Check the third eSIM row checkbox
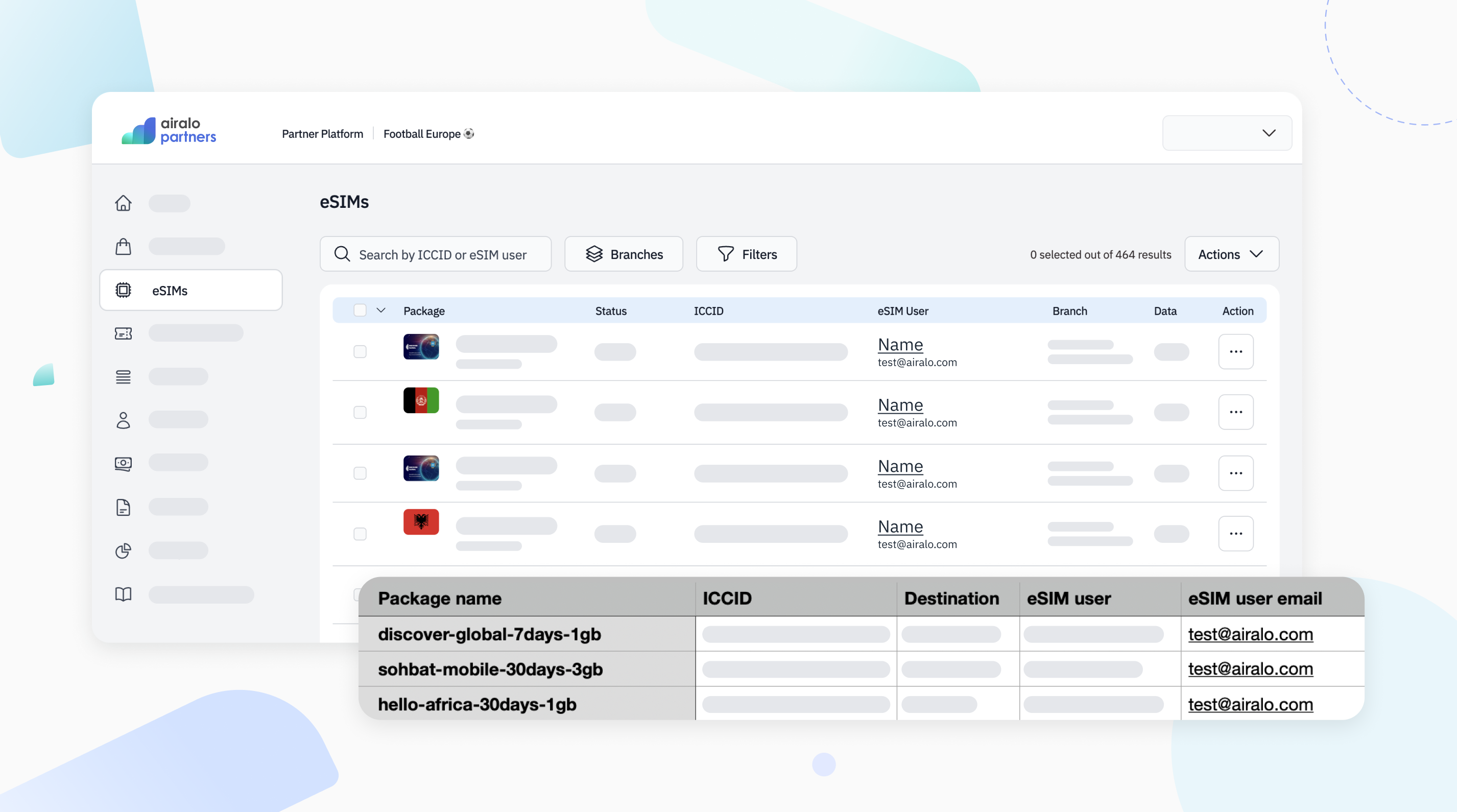The height and width of the screenshot is (812, 1457). [360, 473]
